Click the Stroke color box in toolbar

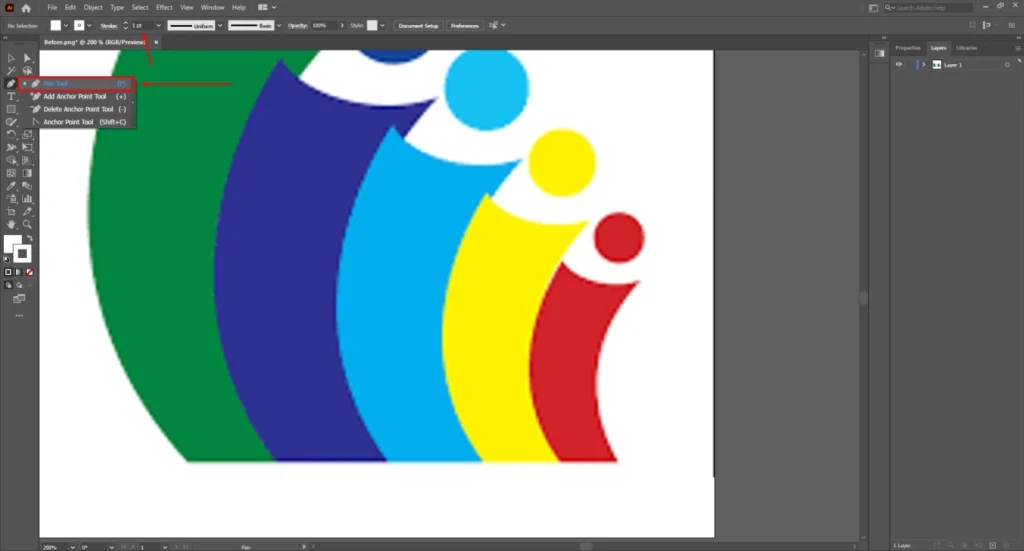pyautogui.click(x=24, y=254)
